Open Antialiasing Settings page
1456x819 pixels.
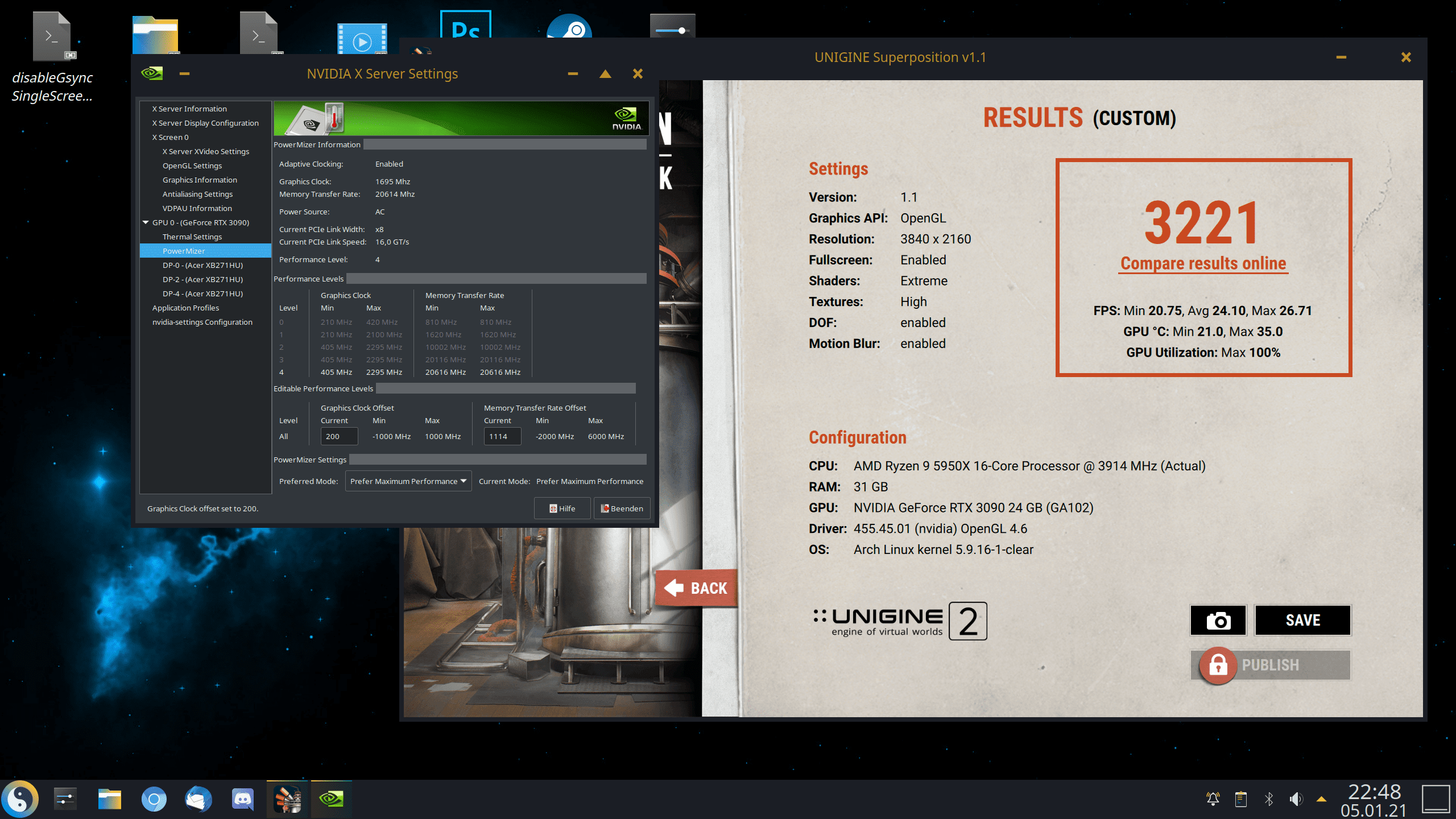pos(197,194)
